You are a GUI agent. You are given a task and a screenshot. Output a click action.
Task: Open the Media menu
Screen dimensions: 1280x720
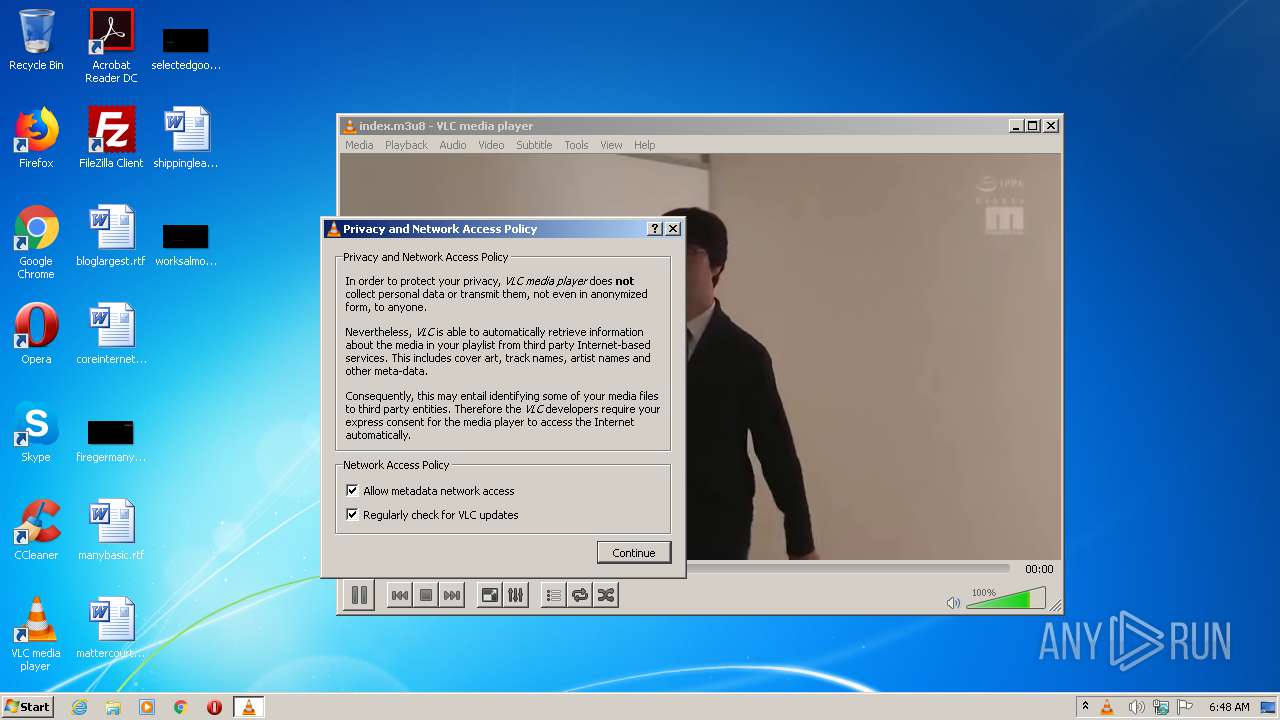[x=359, y=145]
